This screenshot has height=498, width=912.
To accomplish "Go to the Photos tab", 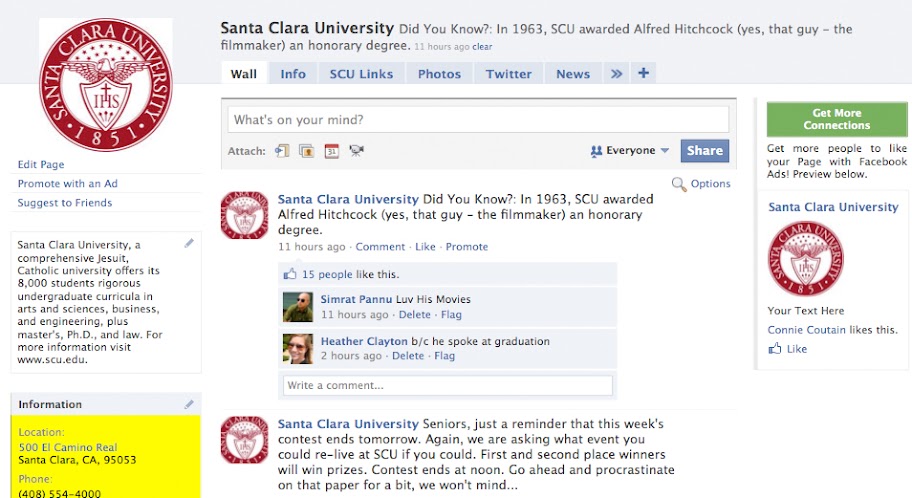I will click(439, 74).
